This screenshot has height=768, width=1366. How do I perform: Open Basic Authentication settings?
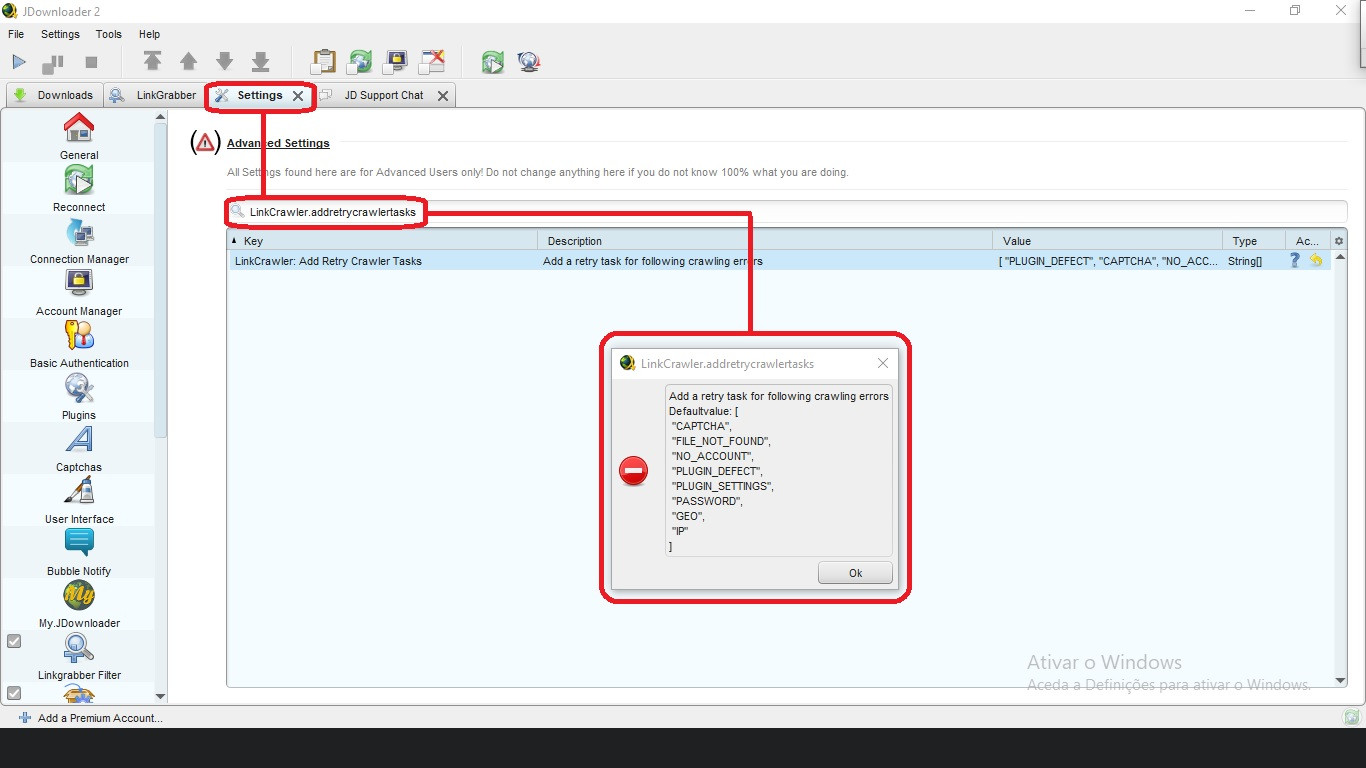79,344
